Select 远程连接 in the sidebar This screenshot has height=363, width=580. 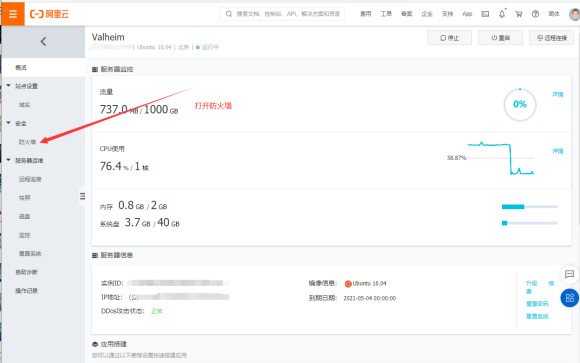[30, 179]
